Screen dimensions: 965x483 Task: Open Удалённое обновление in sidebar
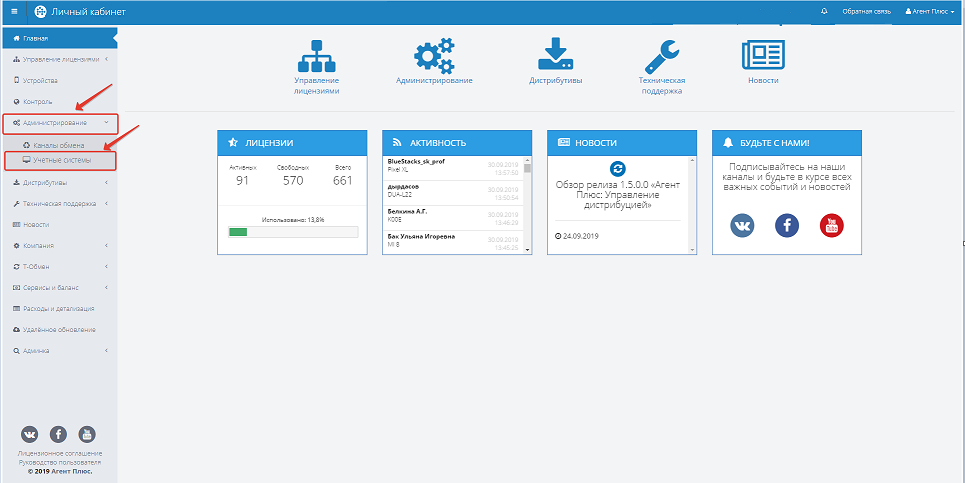[x=58, y=329]
